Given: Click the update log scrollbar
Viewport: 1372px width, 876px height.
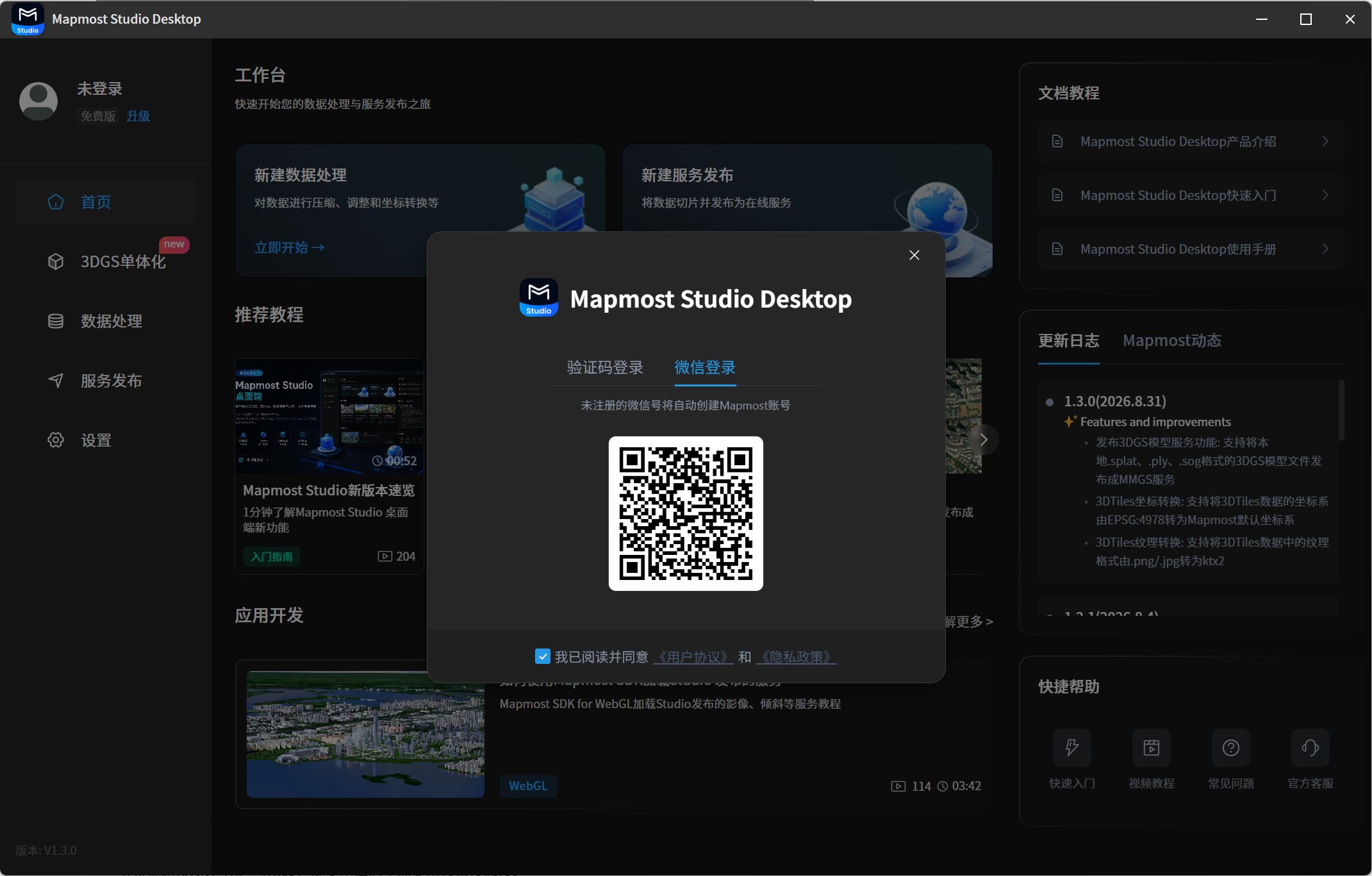Looking at the screenshot, I should click(x=1341, y=411).
